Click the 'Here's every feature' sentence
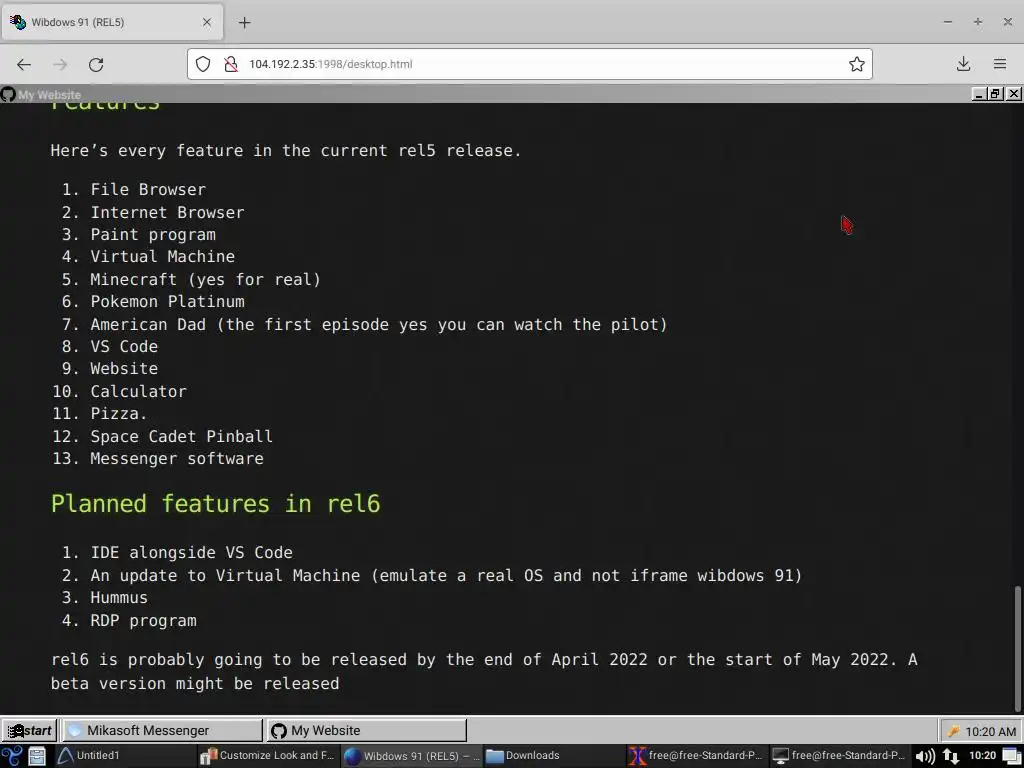Image resolution: width=1024 pixels, height=768 pixels. point(286,151)
